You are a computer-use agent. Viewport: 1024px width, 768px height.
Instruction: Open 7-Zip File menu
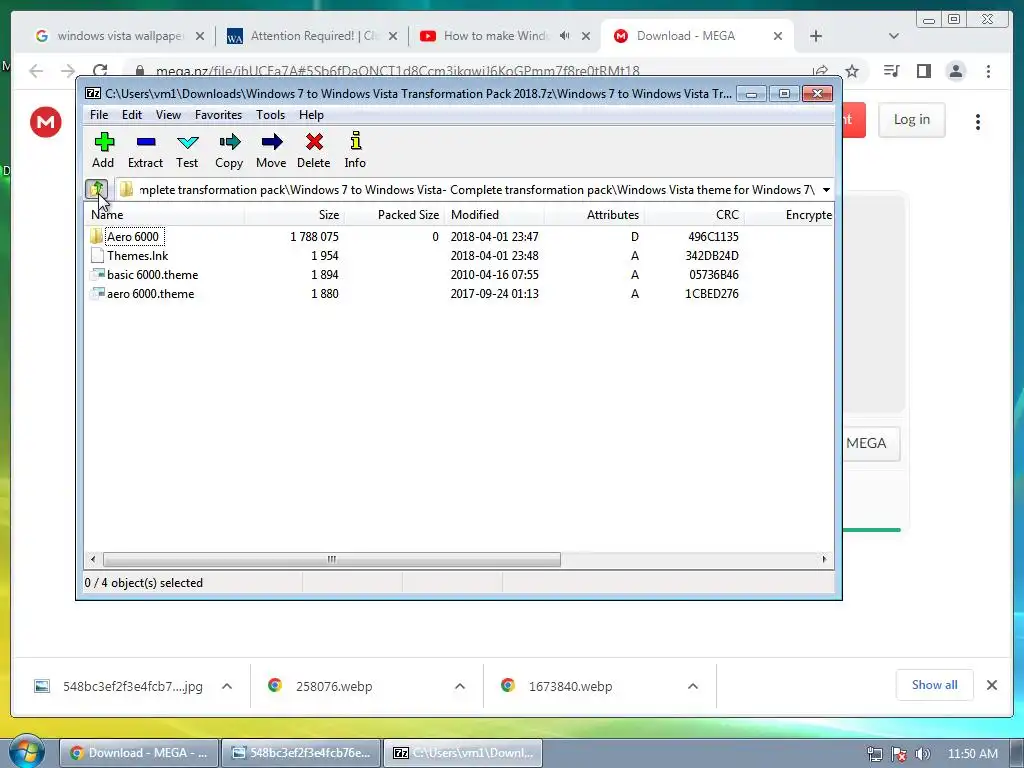(x=99, y=115)
